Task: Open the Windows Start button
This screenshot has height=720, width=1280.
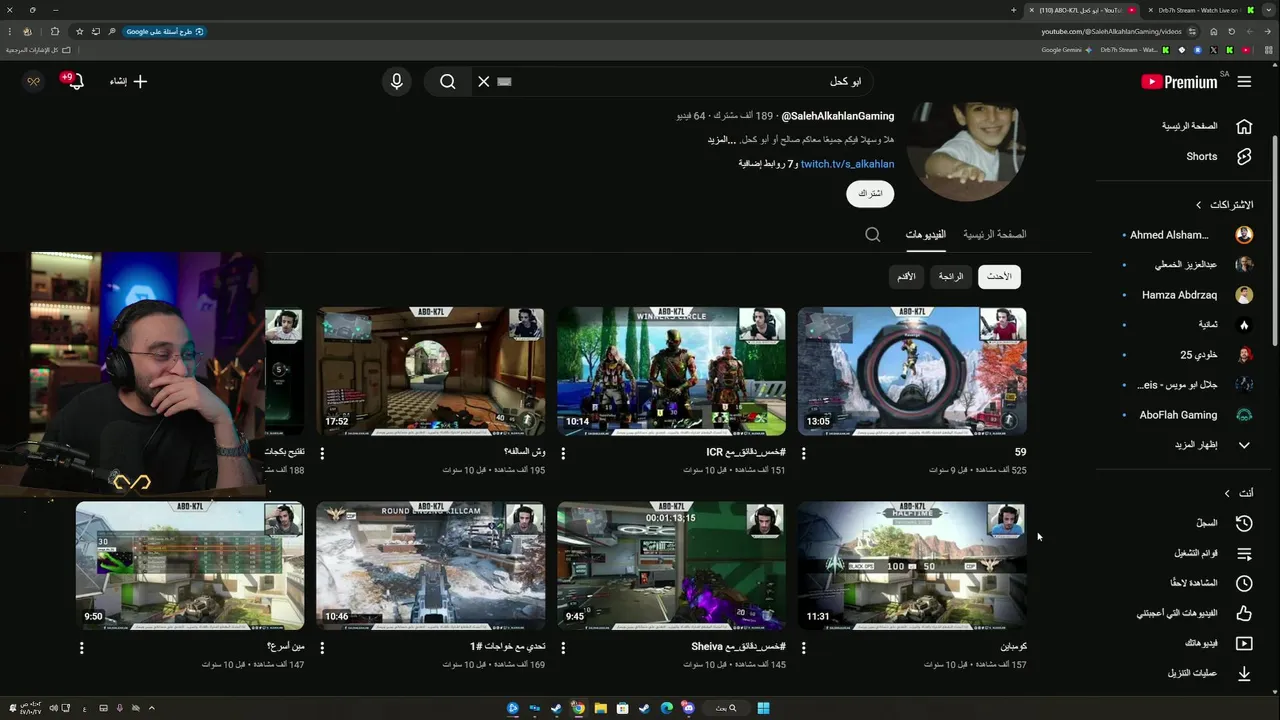Action: [763, 708]
